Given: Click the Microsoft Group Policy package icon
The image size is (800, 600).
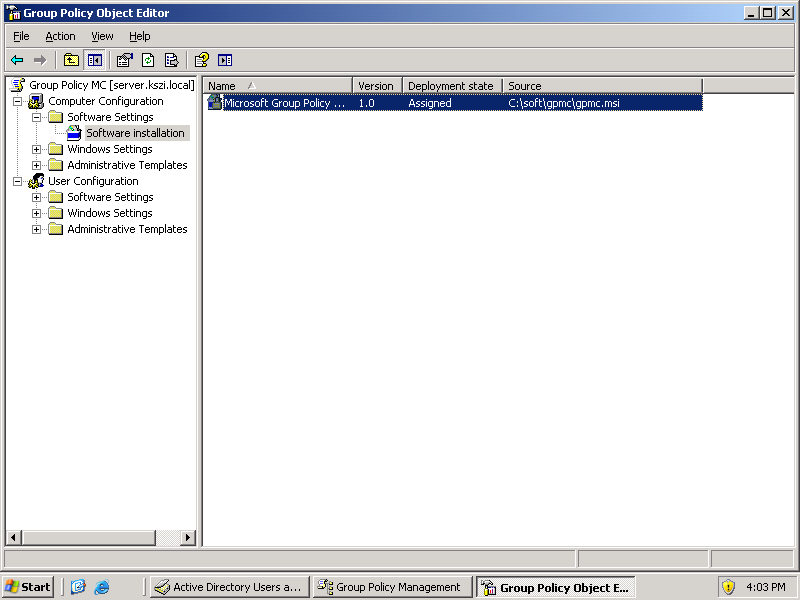Looking at the screenshot, I should tap(214, 103).
